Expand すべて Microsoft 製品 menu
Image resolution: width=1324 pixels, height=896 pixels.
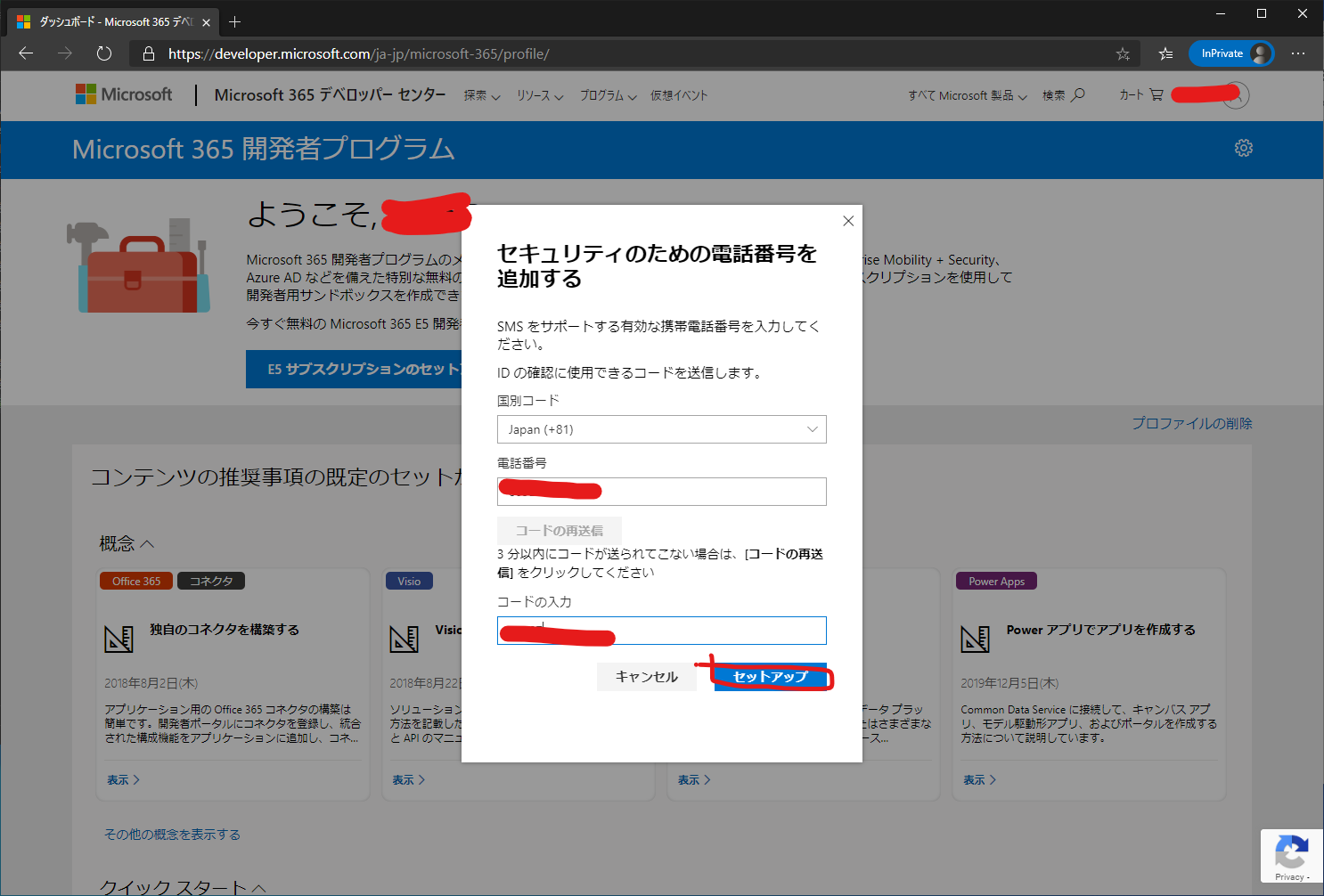[968, 95]
